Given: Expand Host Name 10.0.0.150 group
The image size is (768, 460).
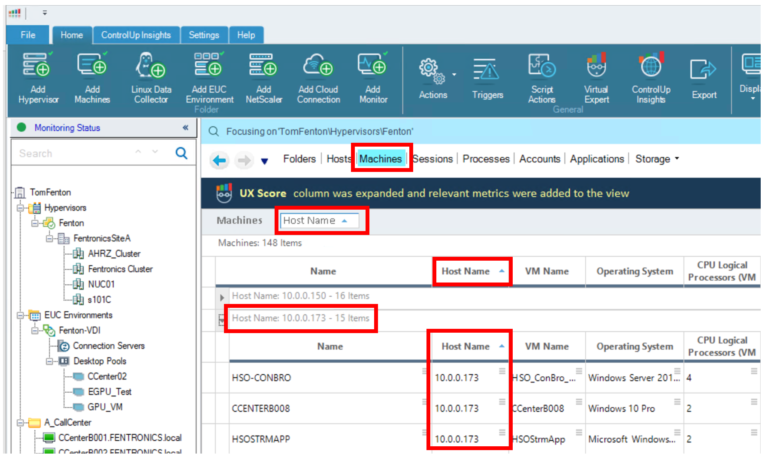Looking at the screenshot, I should pyautogui.click(x=222, y=297).
